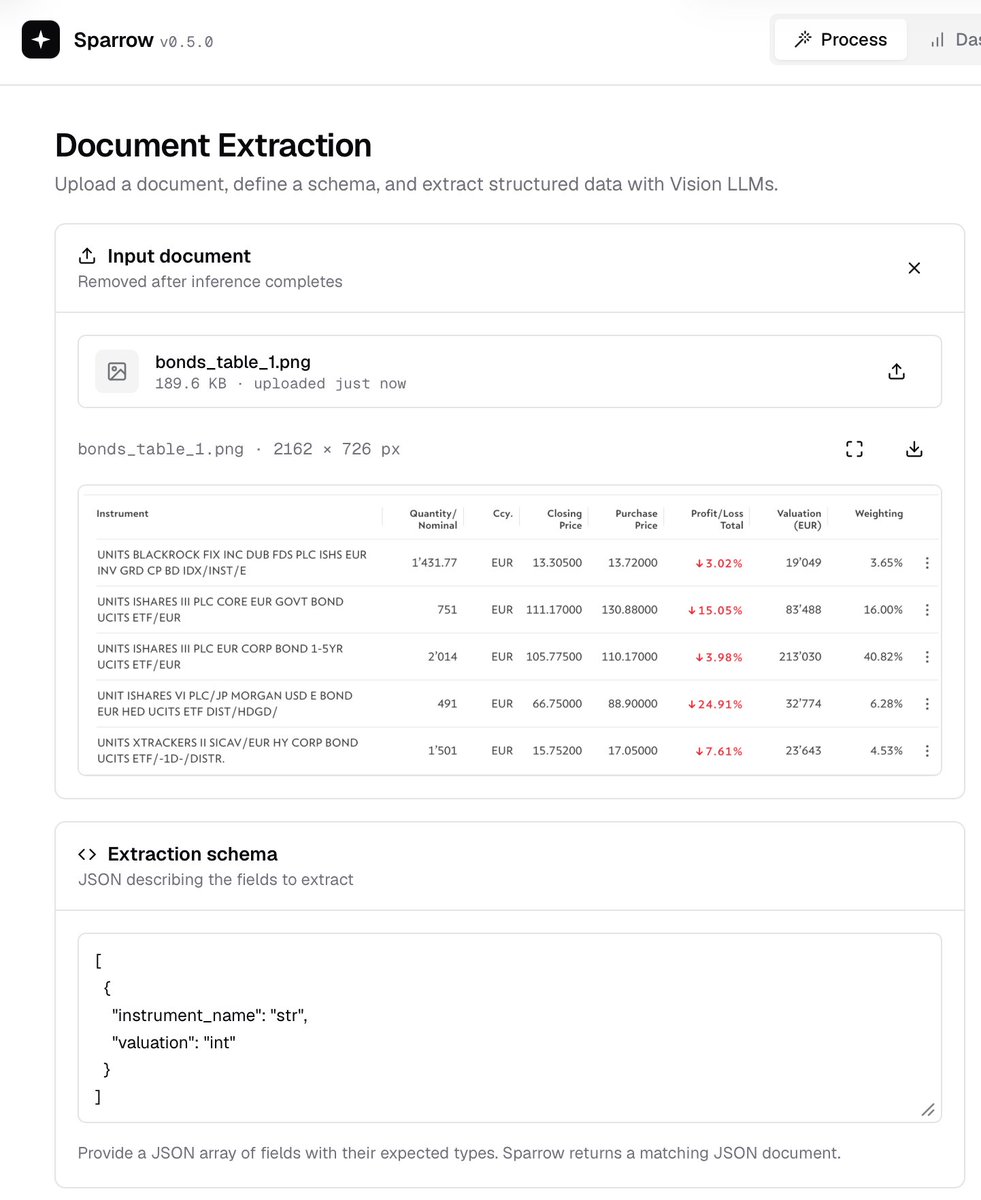This screenshot has width=981, height=1200.
Task: Click the upload icon next to Input document heading
Action: (x=87, y=256)
